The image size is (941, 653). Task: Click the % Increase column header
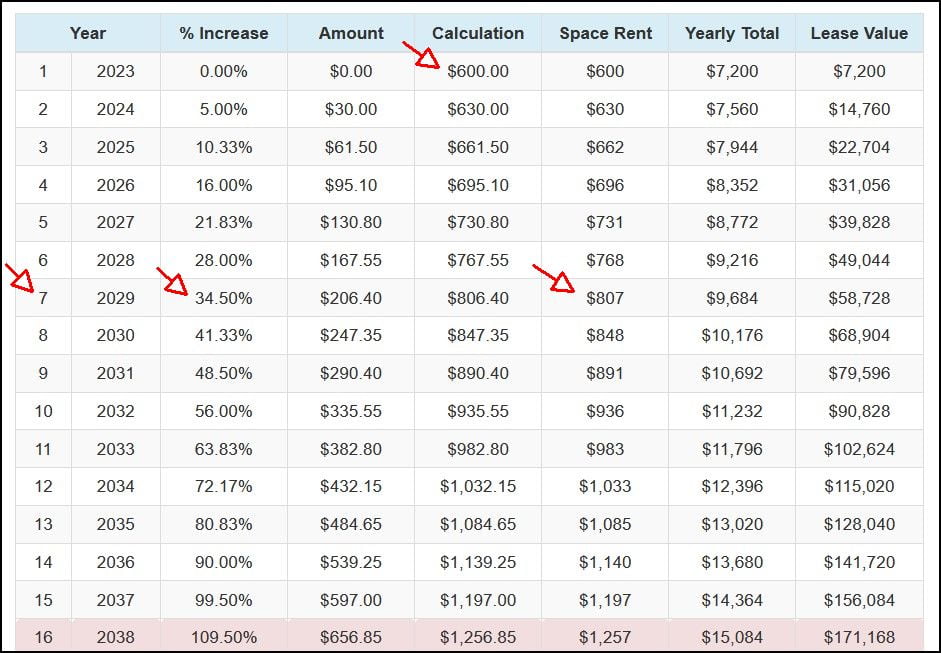point(224,33)
